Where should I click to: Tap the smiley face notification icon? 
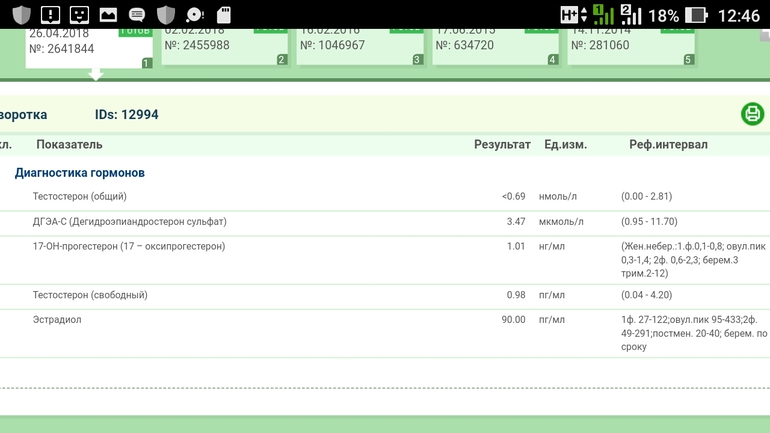coord(79,15)
